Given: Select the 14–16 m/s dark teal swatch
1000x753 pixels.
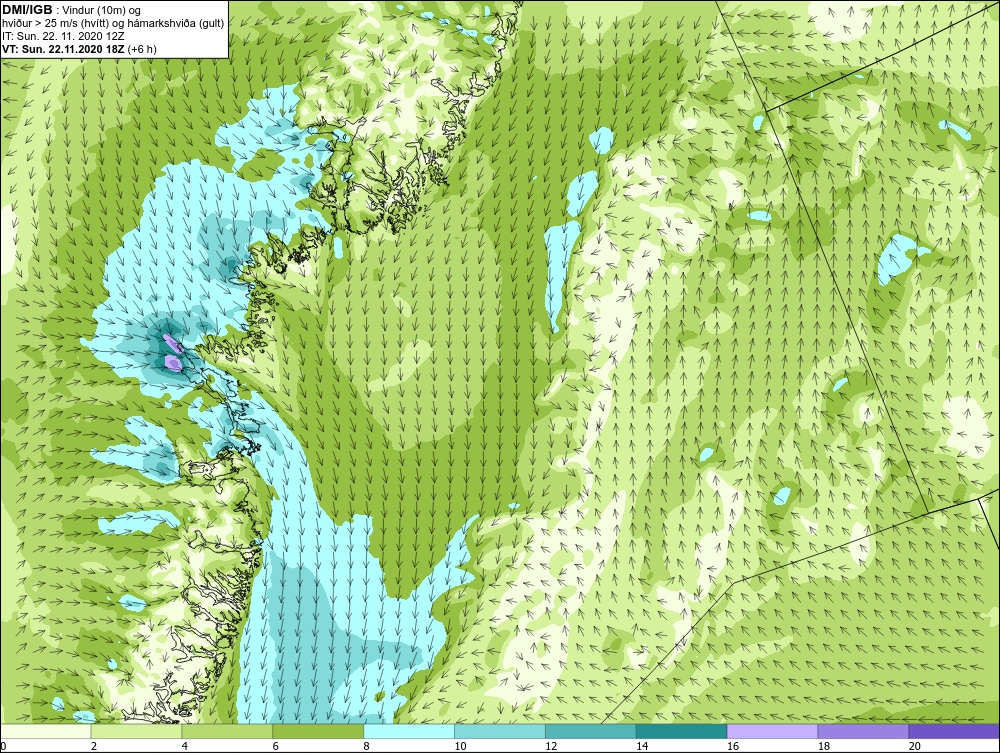Looking at the screenshot, I should pyautogui.click(x=682, y=731).
